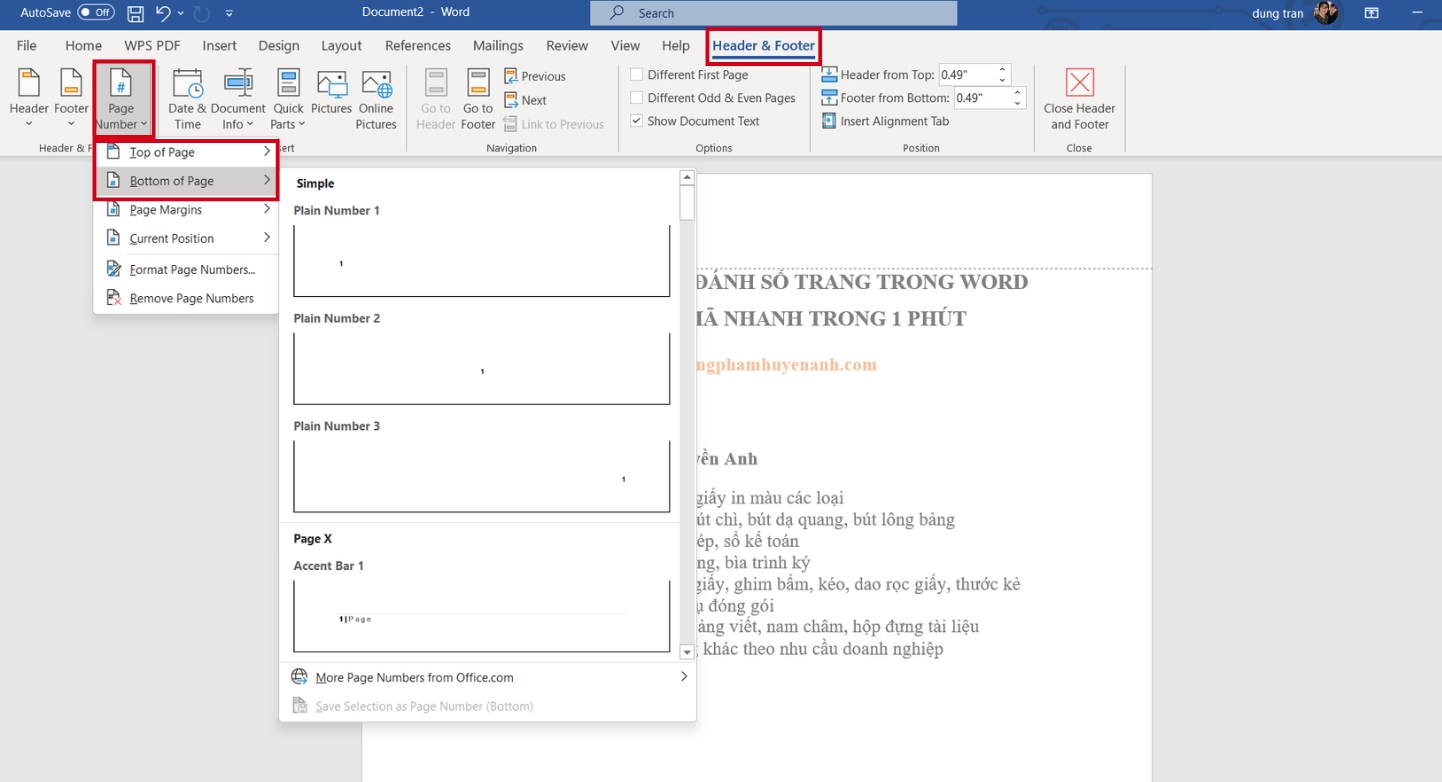Open the Undo history dropdown arrow
1442x782 pixels.
click(181, 14)
